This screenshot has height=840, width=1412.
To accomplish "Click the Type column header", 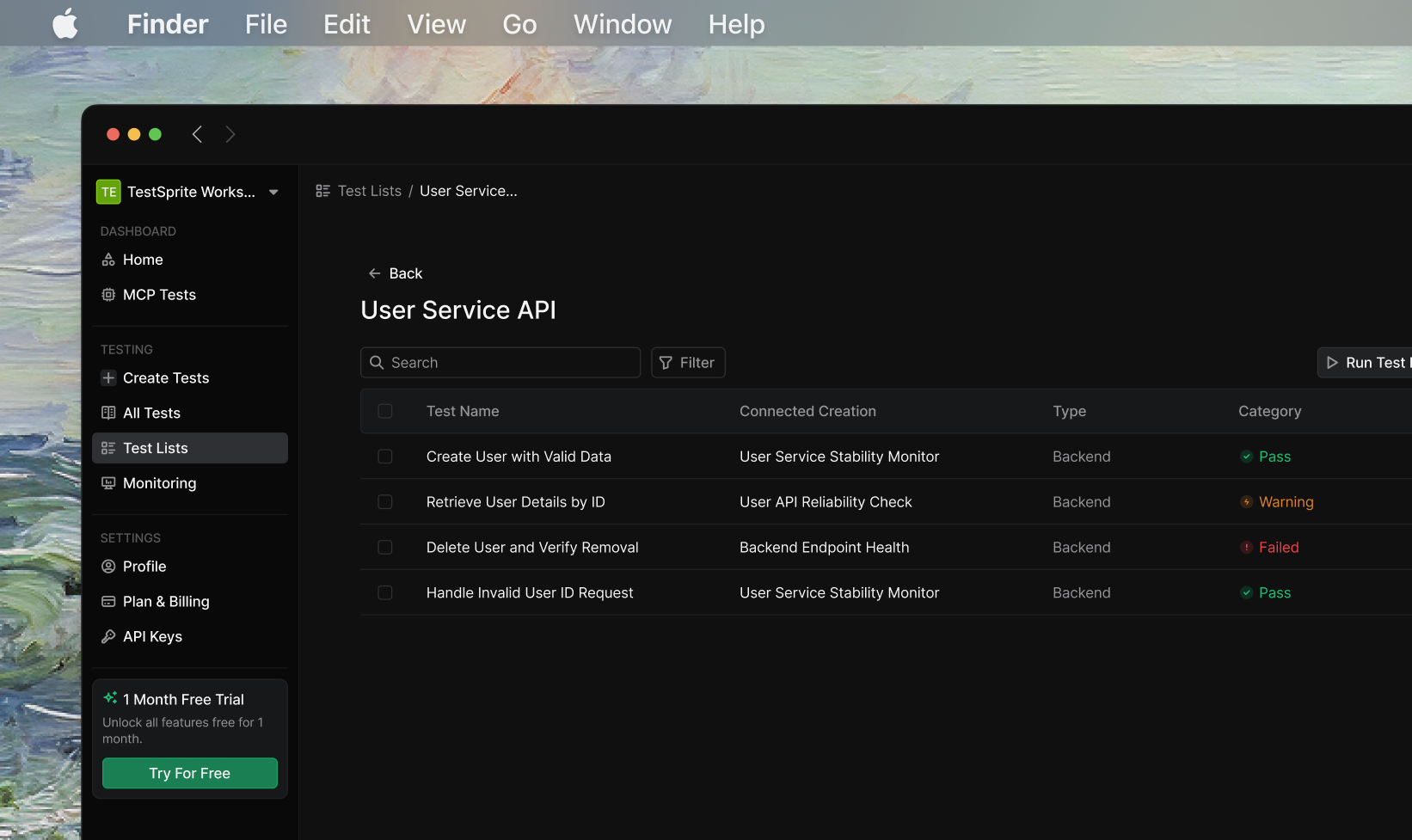I will (x=1069, y=411).
